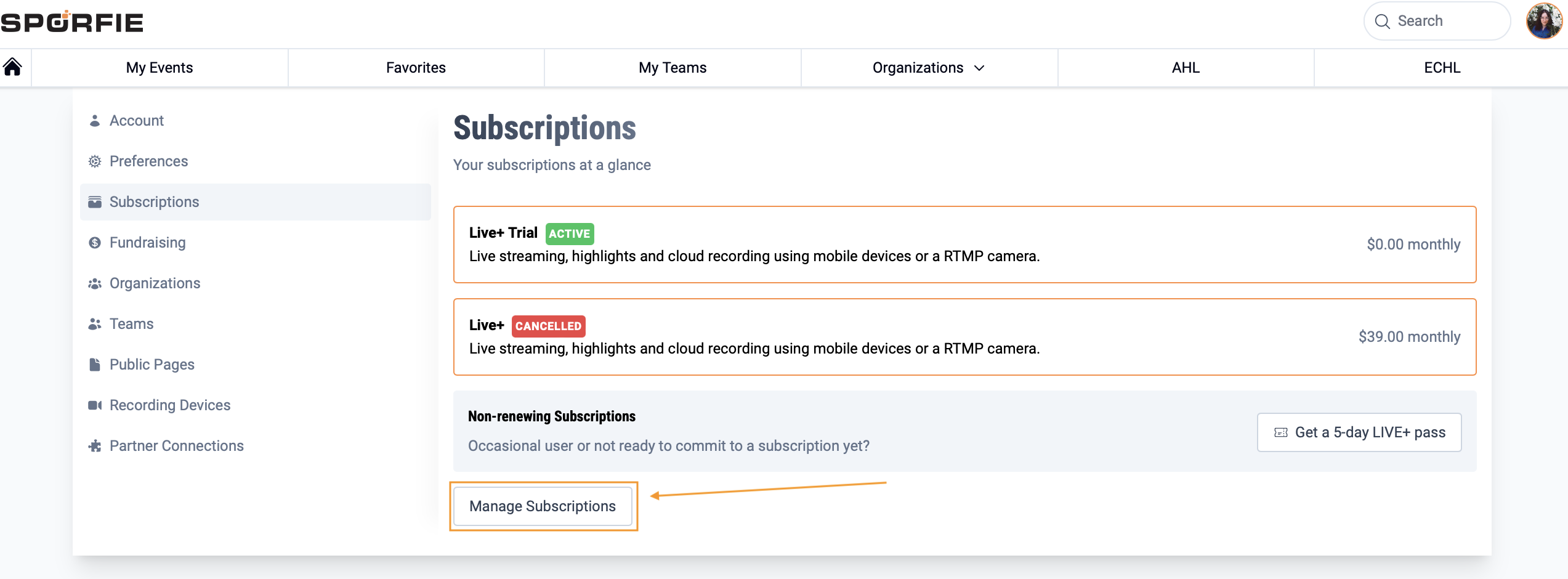
Task: Click the Partner Connections puzzle icon
Action: 94,446
